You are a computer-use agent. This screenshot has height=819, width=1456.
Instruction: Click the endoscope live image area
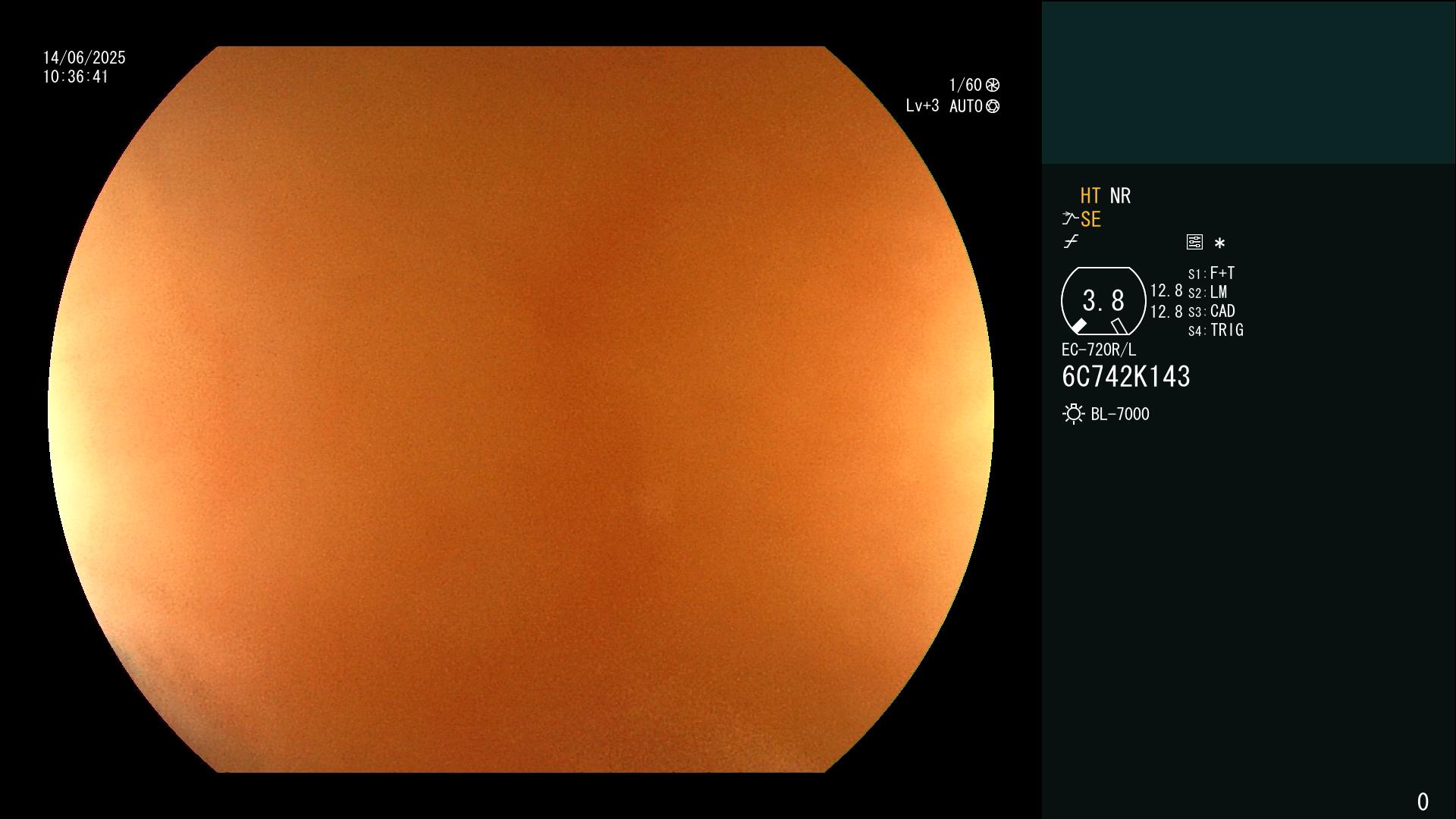coord(521,409)
